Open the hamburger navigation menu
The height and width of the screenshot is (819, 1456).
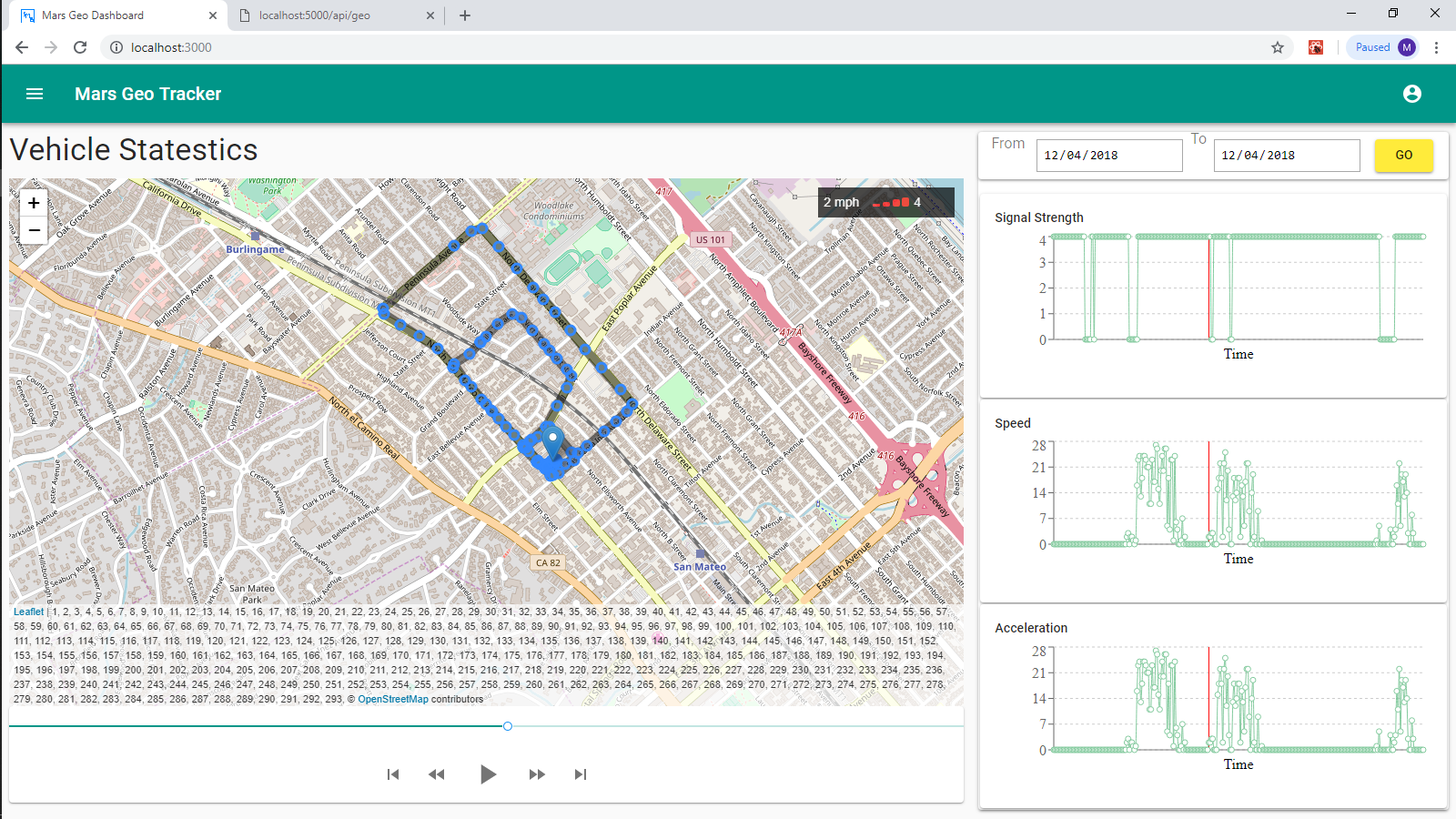point(35,94)
